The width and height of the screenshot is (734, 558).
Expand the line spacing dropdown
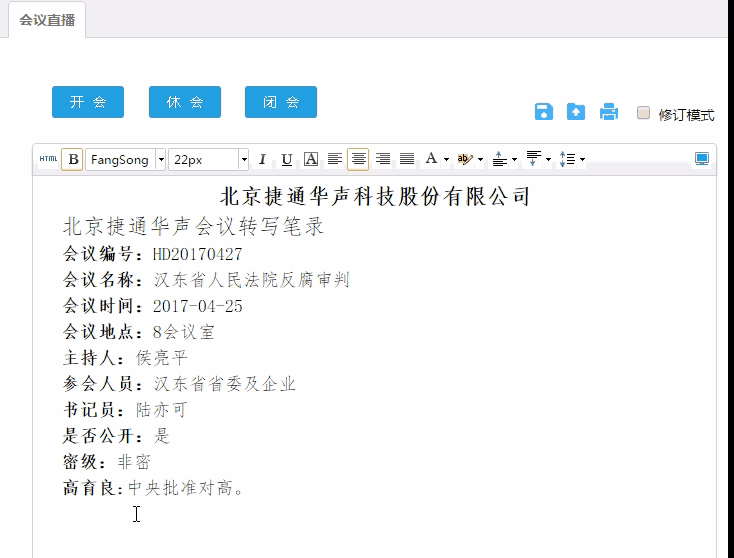coord(571,159)
